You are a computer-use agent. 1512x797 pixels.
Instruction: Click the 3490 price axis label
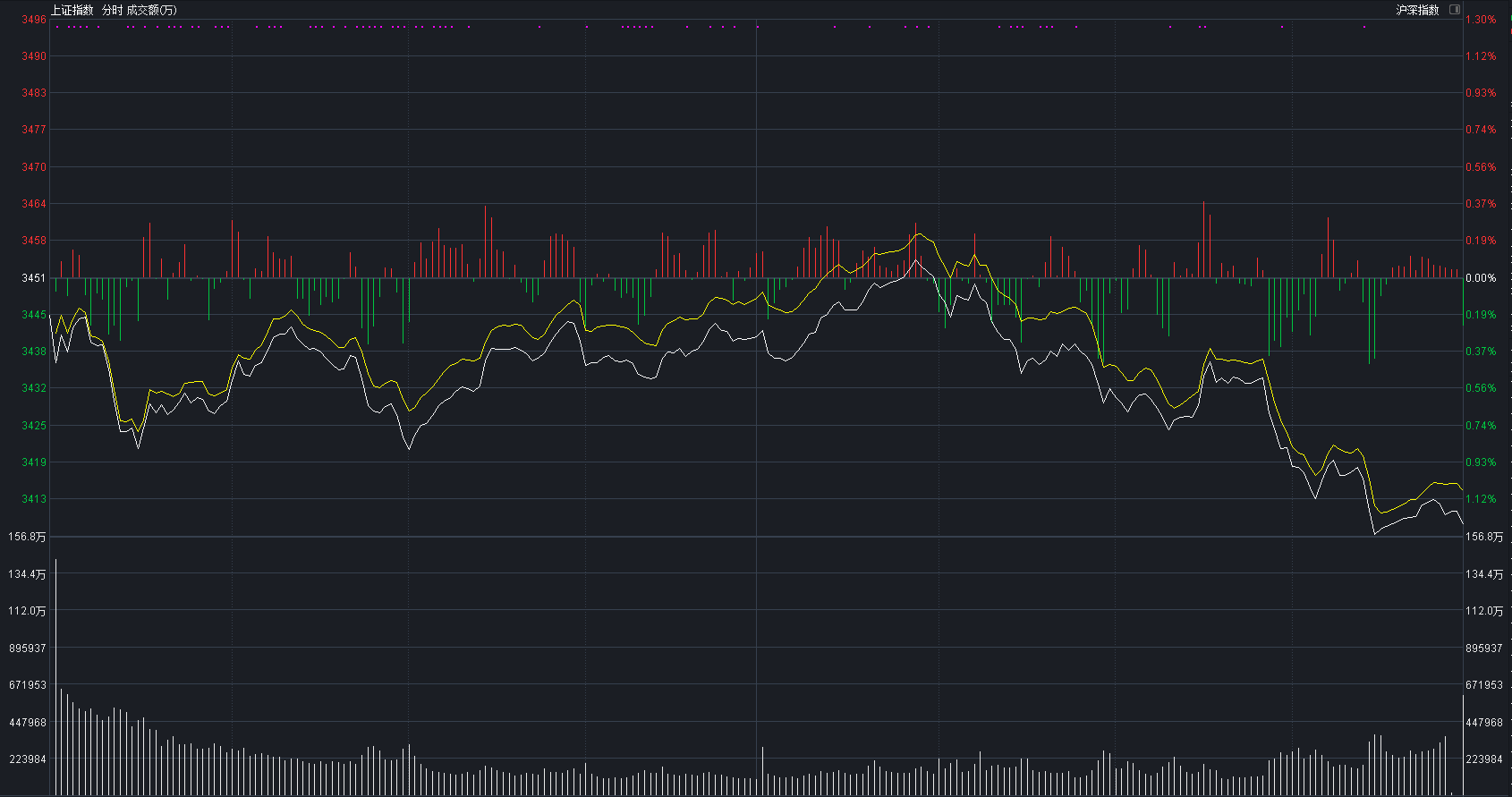coord(34,56)
